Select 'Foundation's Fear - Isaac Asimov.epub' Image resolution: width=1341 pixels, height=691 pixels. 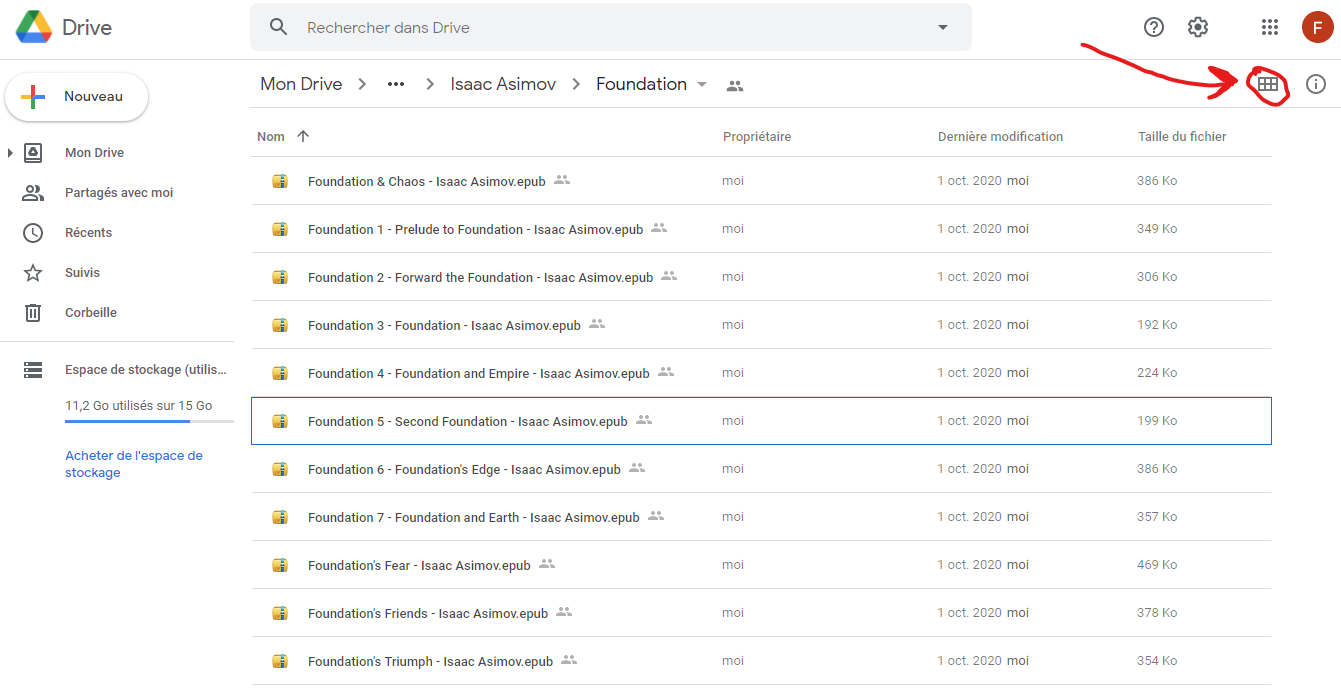761,565
